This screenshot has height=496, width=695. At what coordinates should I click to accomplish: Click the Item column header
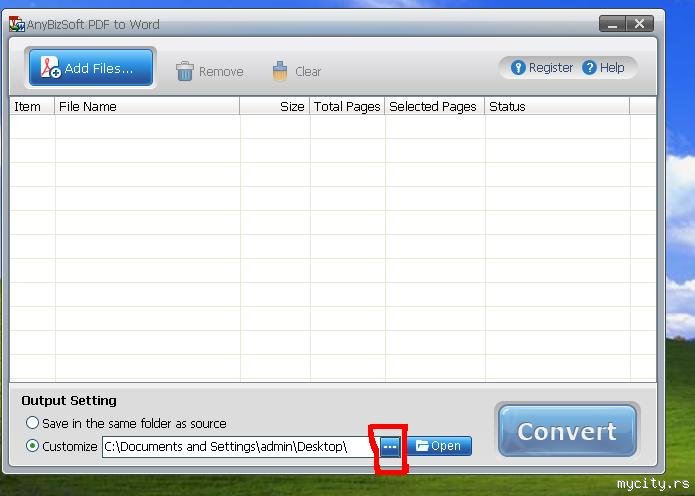pyautogui.click(x=32, y=106)
